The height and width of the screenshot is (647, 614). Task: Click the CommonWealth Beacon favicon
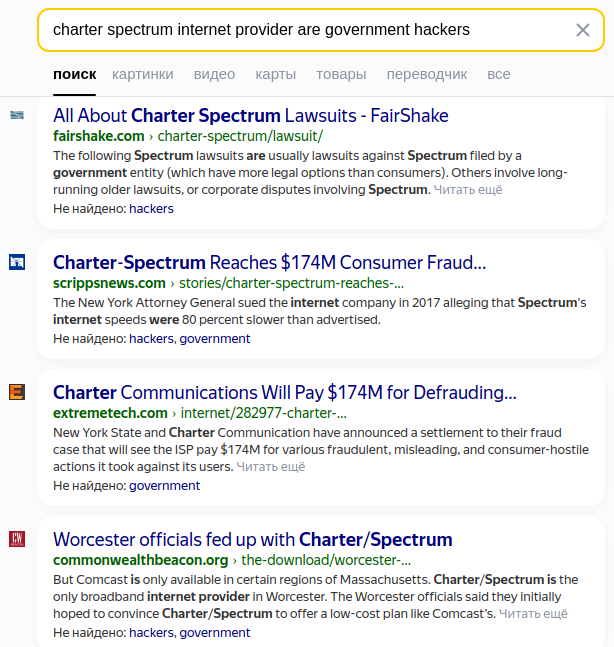coord(17,539)
